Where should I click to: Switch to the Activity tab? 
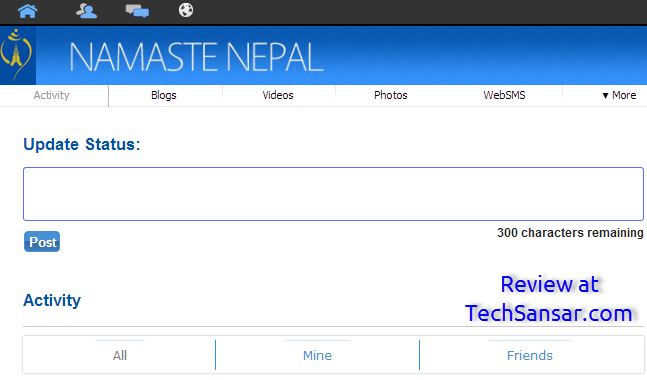(x=52, y=95)
